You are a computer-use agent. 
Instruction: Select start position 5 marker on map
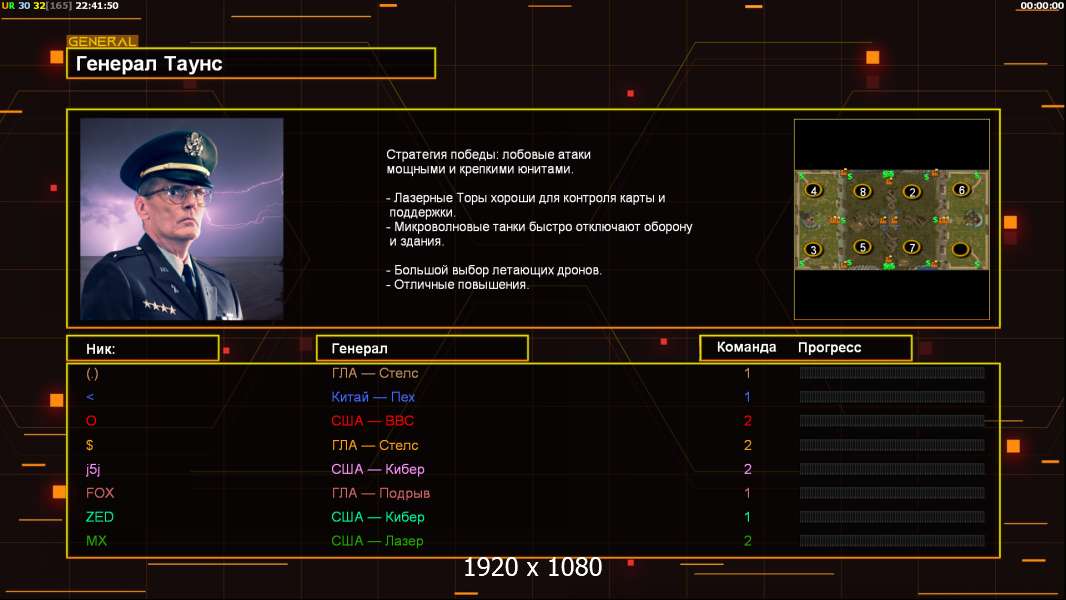862,247
